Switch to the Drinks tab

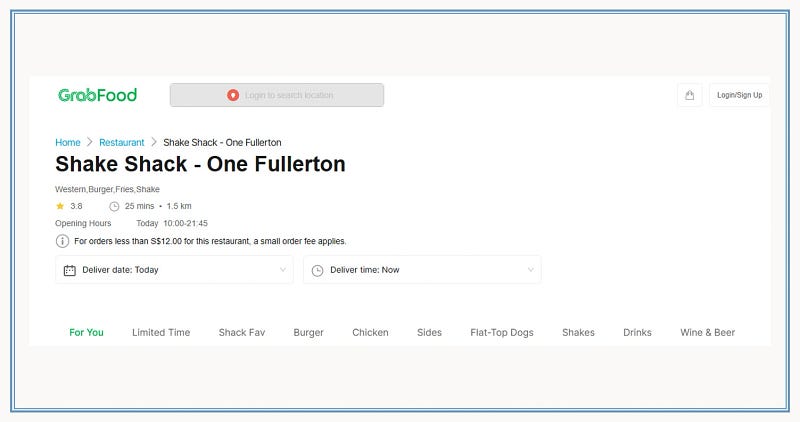point(637,332)
